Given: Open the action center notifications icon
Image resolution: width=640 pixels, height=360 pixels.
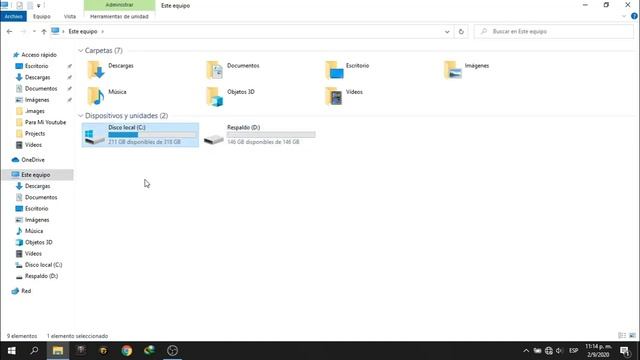Looking at the screenshot, I should tap(625, 351).
